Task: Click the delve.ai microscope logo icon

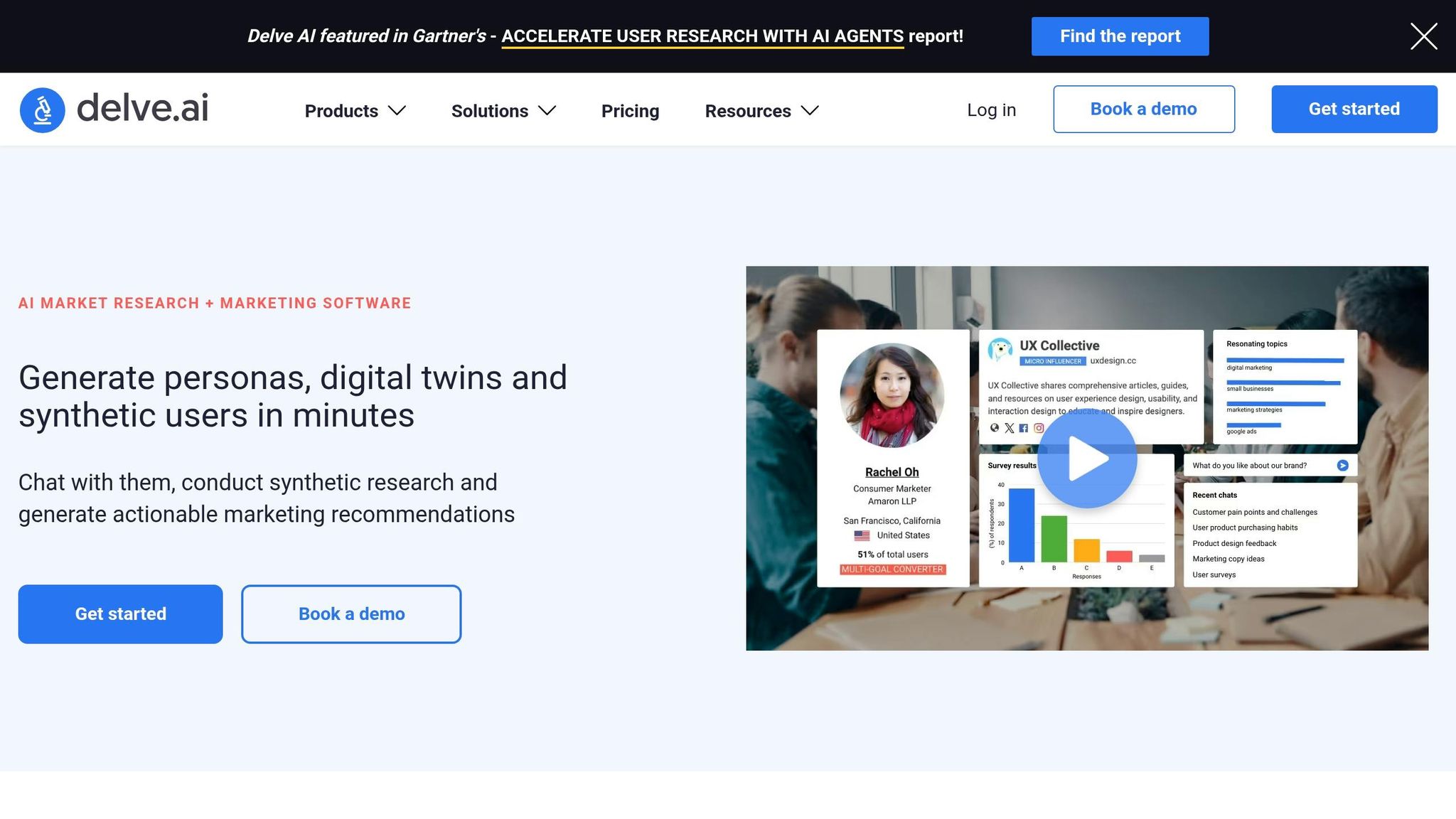Action: coord(42,110)
